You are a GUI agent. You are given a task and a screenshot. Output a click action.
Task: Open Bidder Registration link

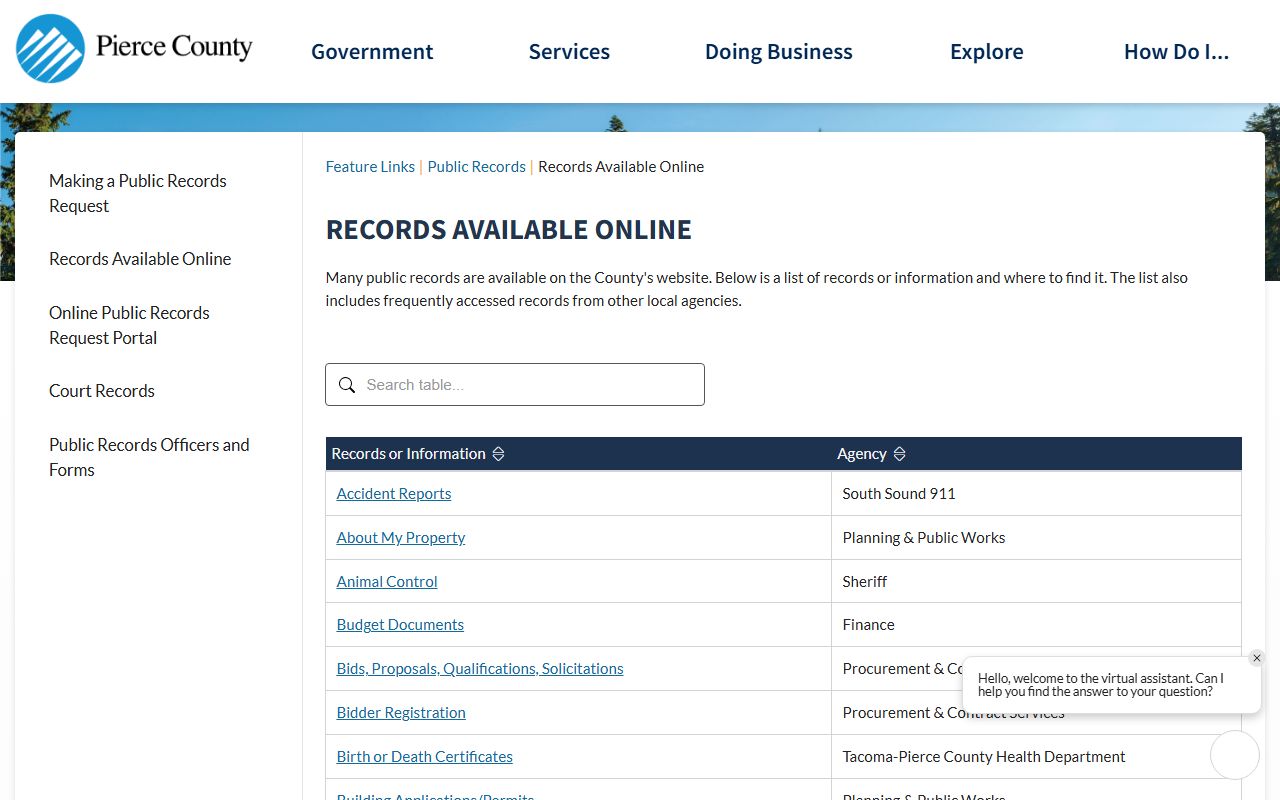pyautogui.click(x=401, y=713)
